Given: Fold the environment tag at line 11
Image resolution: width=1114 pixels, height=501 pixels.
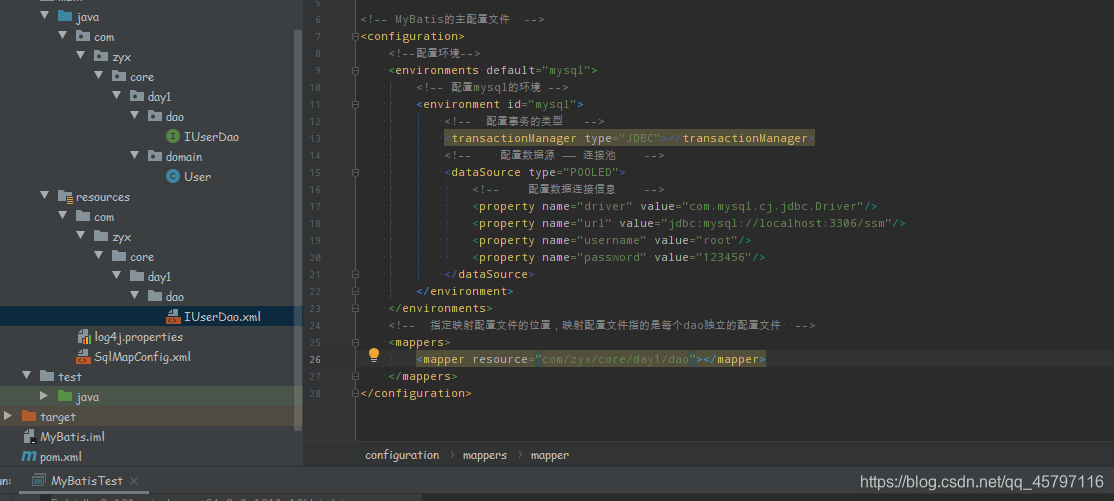Looking at the screenshot, I should 355,104.
